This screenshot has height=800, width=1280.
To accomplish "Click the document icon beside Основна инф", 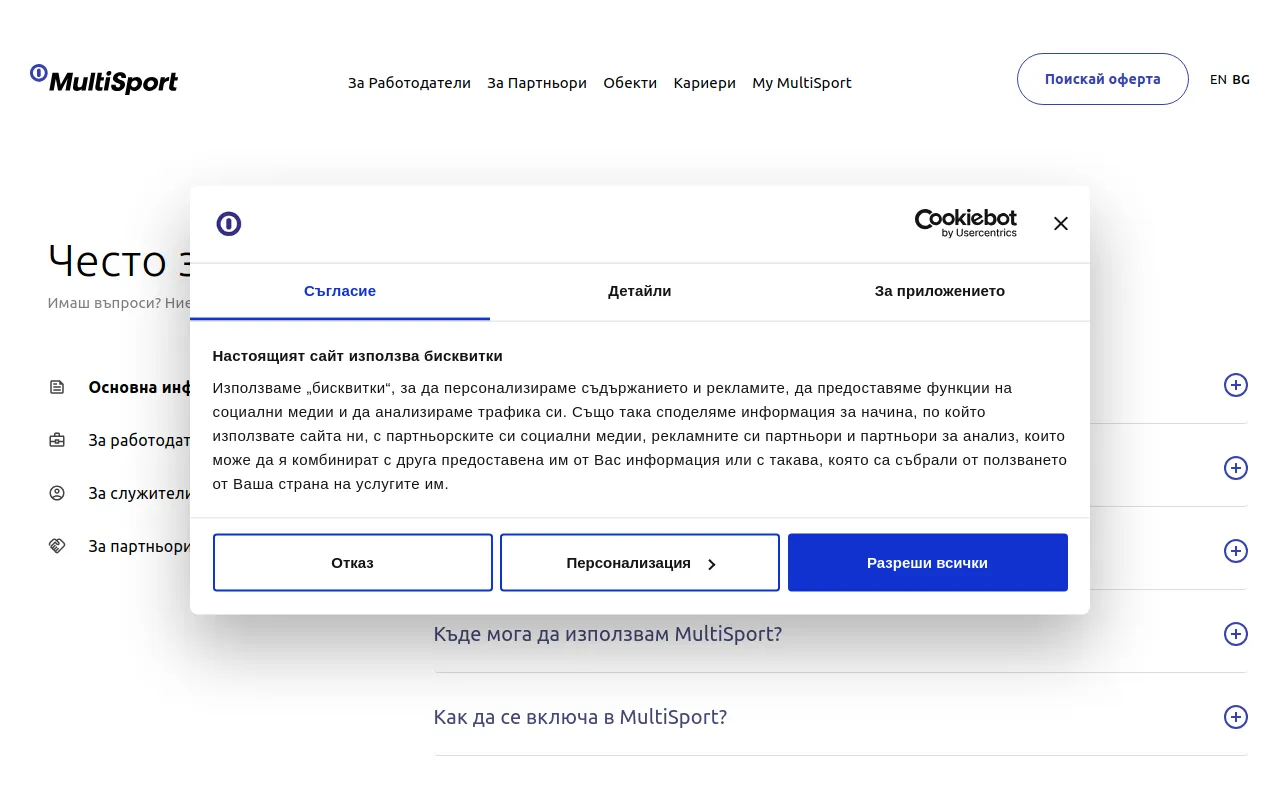I will [57, 387].
